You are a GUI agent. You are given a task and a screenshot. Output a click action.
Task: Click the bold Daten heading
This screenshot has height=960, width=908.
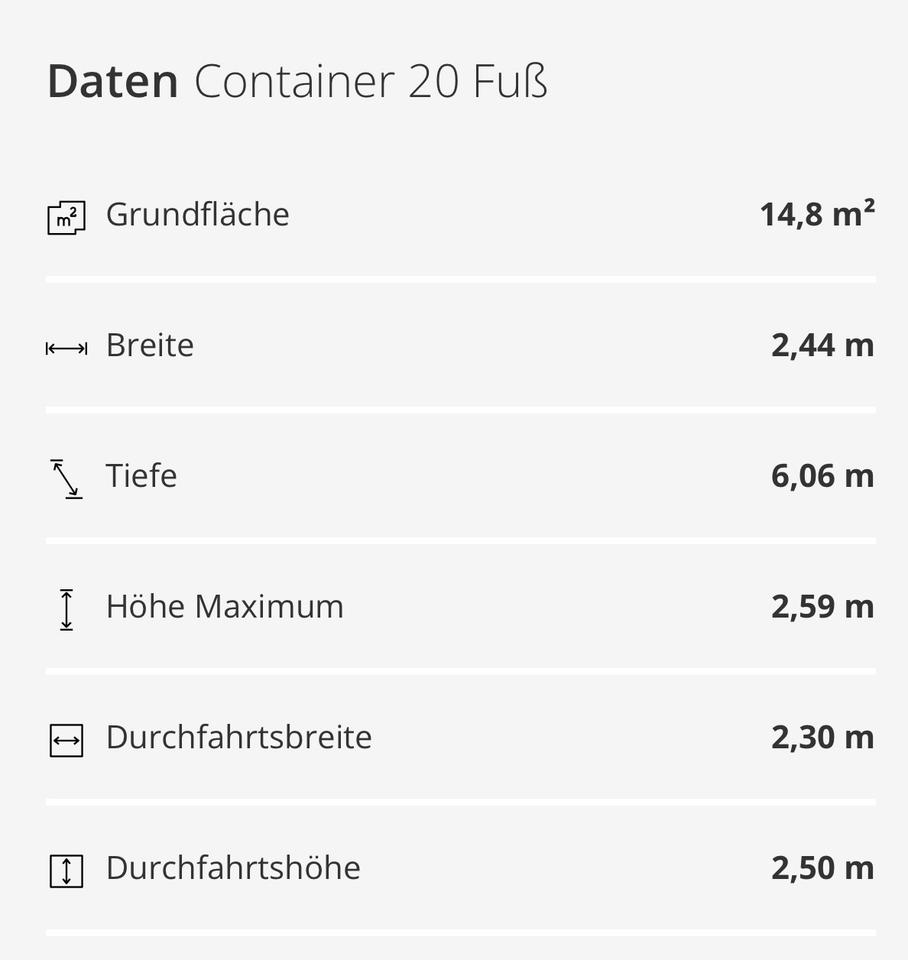point(113,82)
